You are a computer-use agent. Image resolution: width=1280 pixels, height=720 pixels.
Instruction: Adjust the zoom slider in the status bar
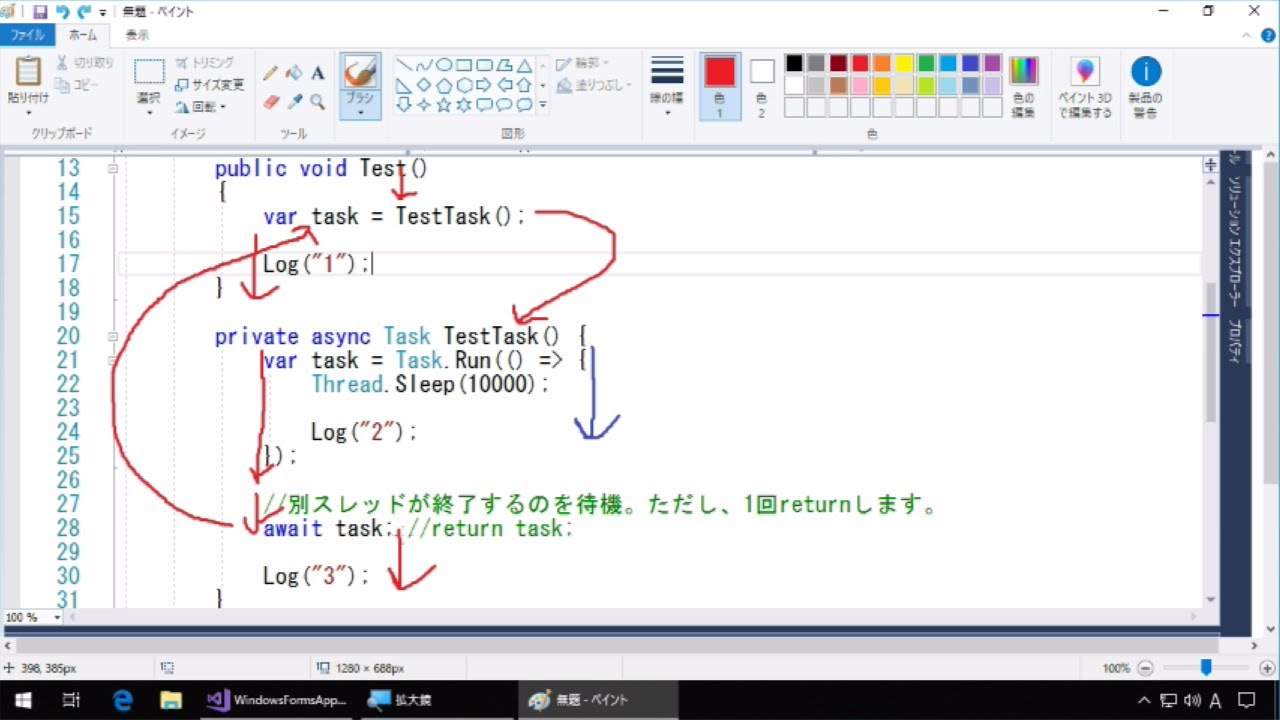(1206, 668)
